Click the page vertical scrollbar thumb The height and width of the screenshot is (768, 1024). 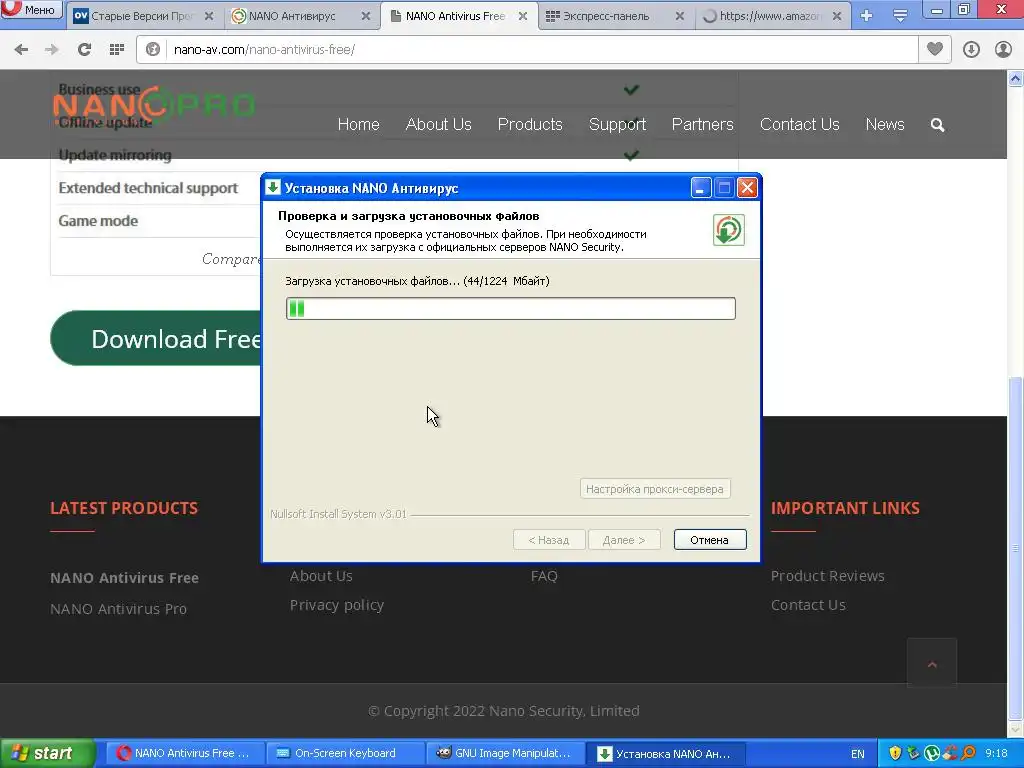coord(1016,547)
